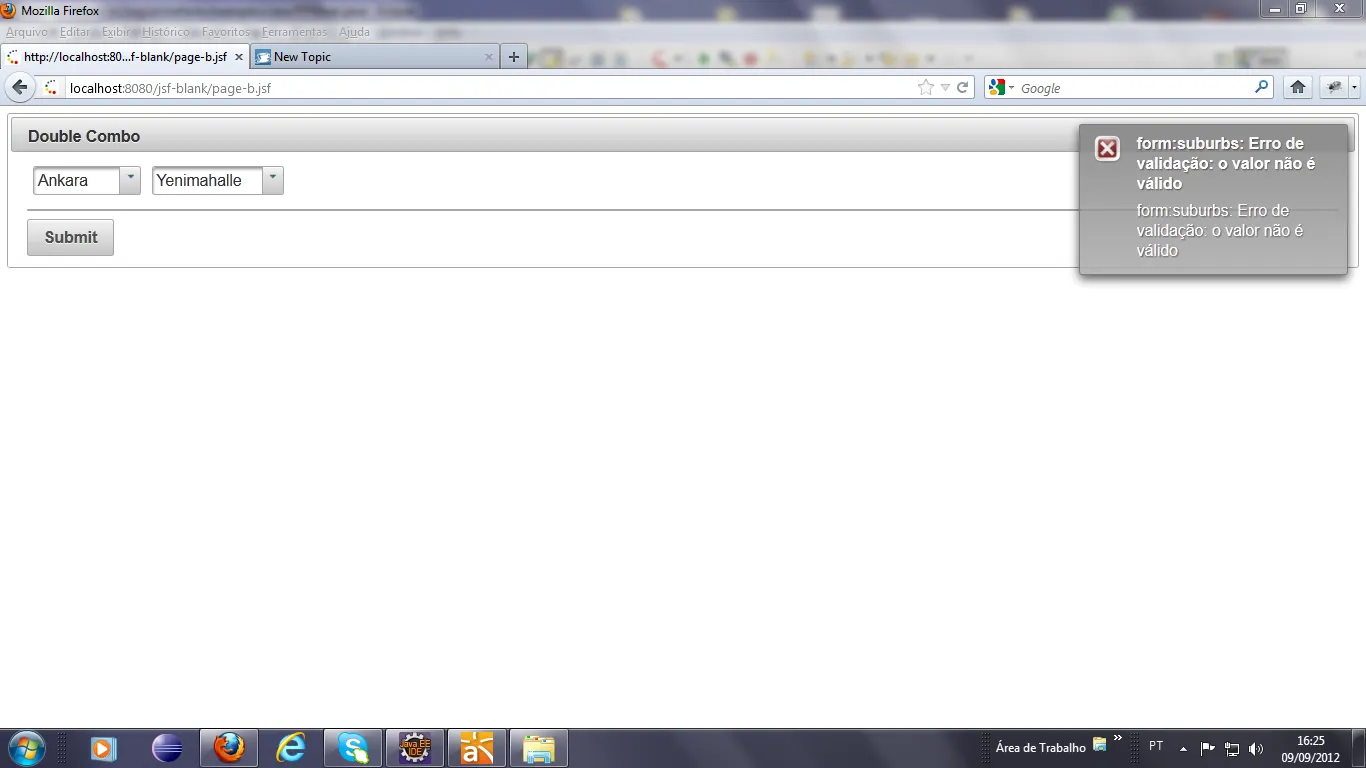The image size is (1366, 768).
Task: Open the Exibir menu
Action: (x=117, y=32)
